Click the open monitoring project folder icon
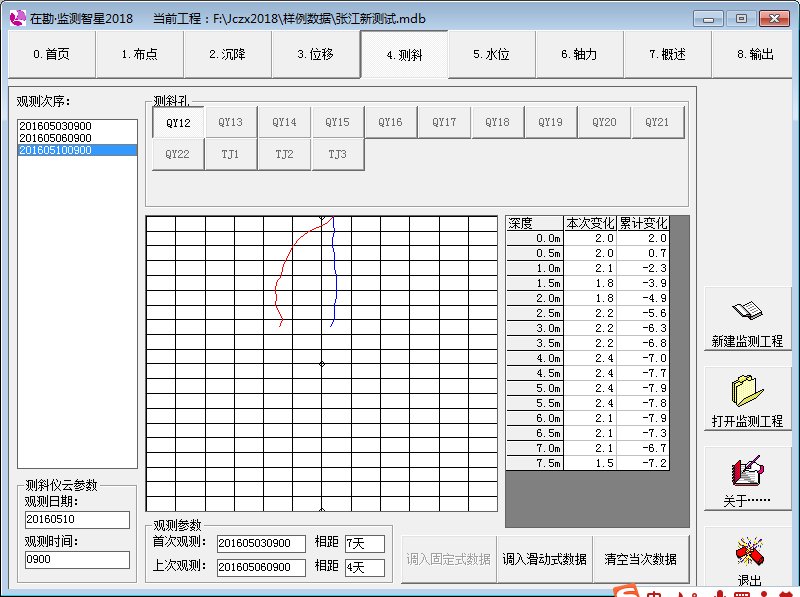The width and height of the screenshot is (800, 597). 747,391
